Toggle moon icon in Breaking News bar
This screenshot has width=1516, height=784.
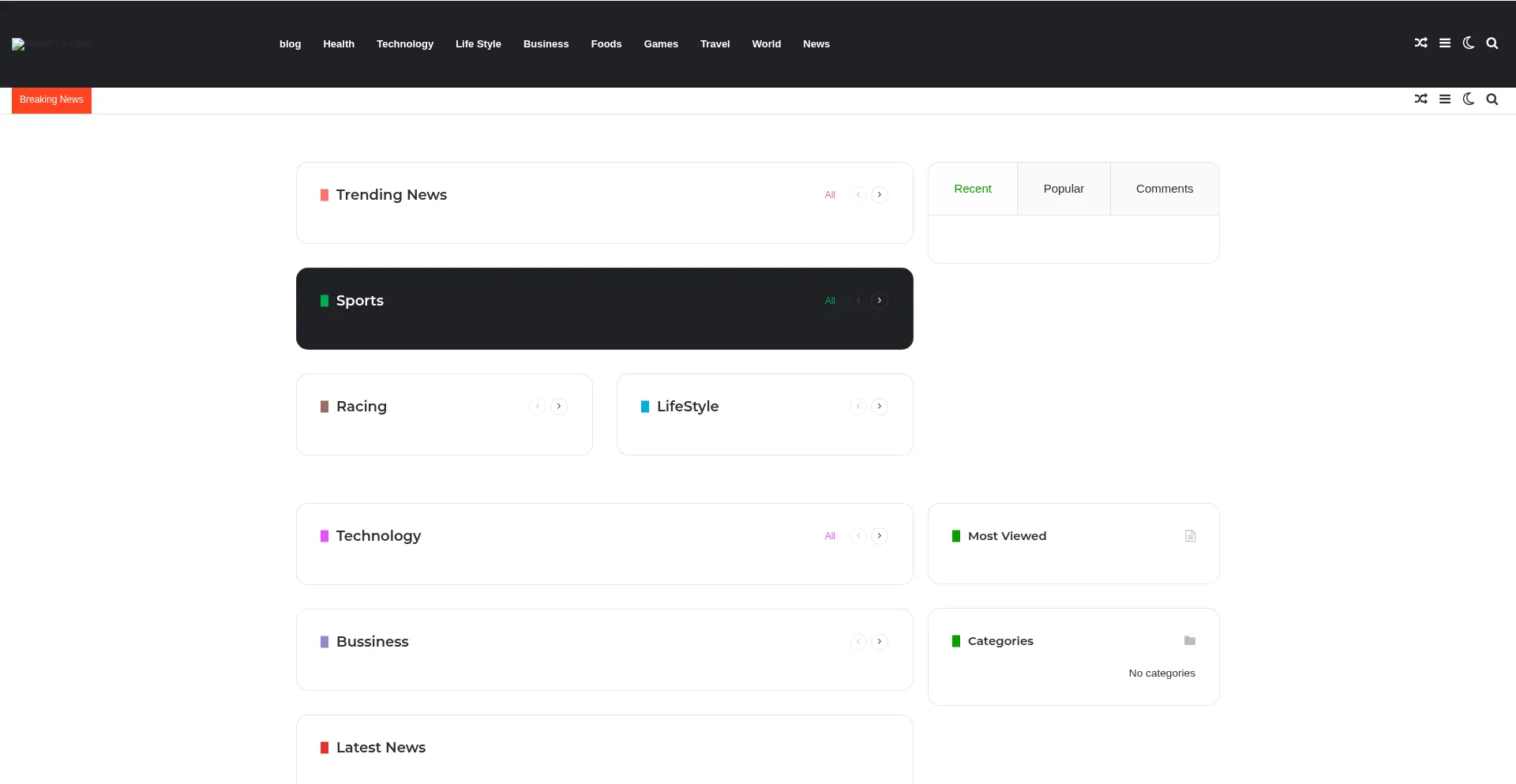1468,99
